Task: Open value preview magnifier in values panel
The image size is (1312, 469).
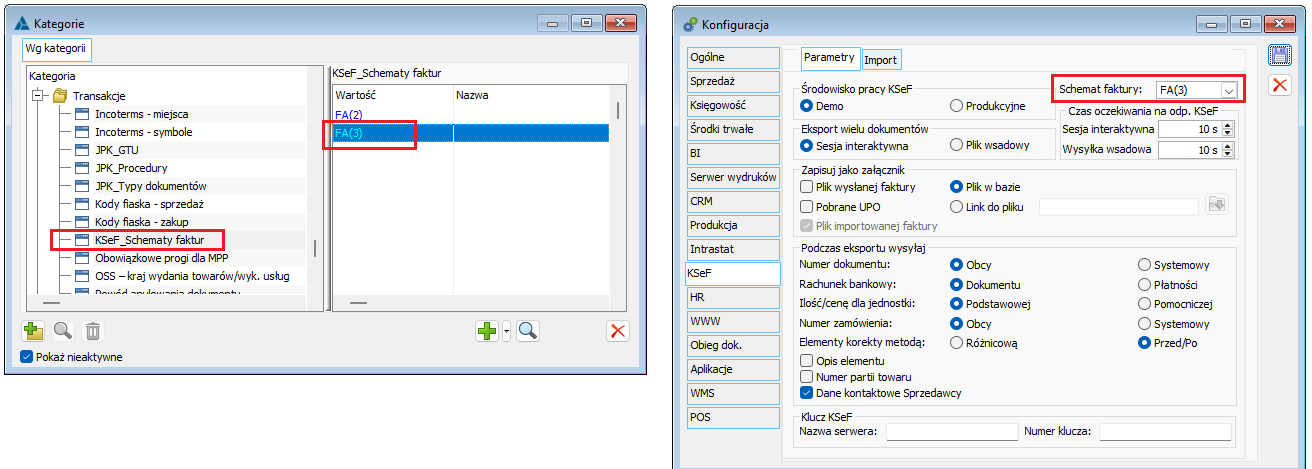Action: tap(528, 330)
